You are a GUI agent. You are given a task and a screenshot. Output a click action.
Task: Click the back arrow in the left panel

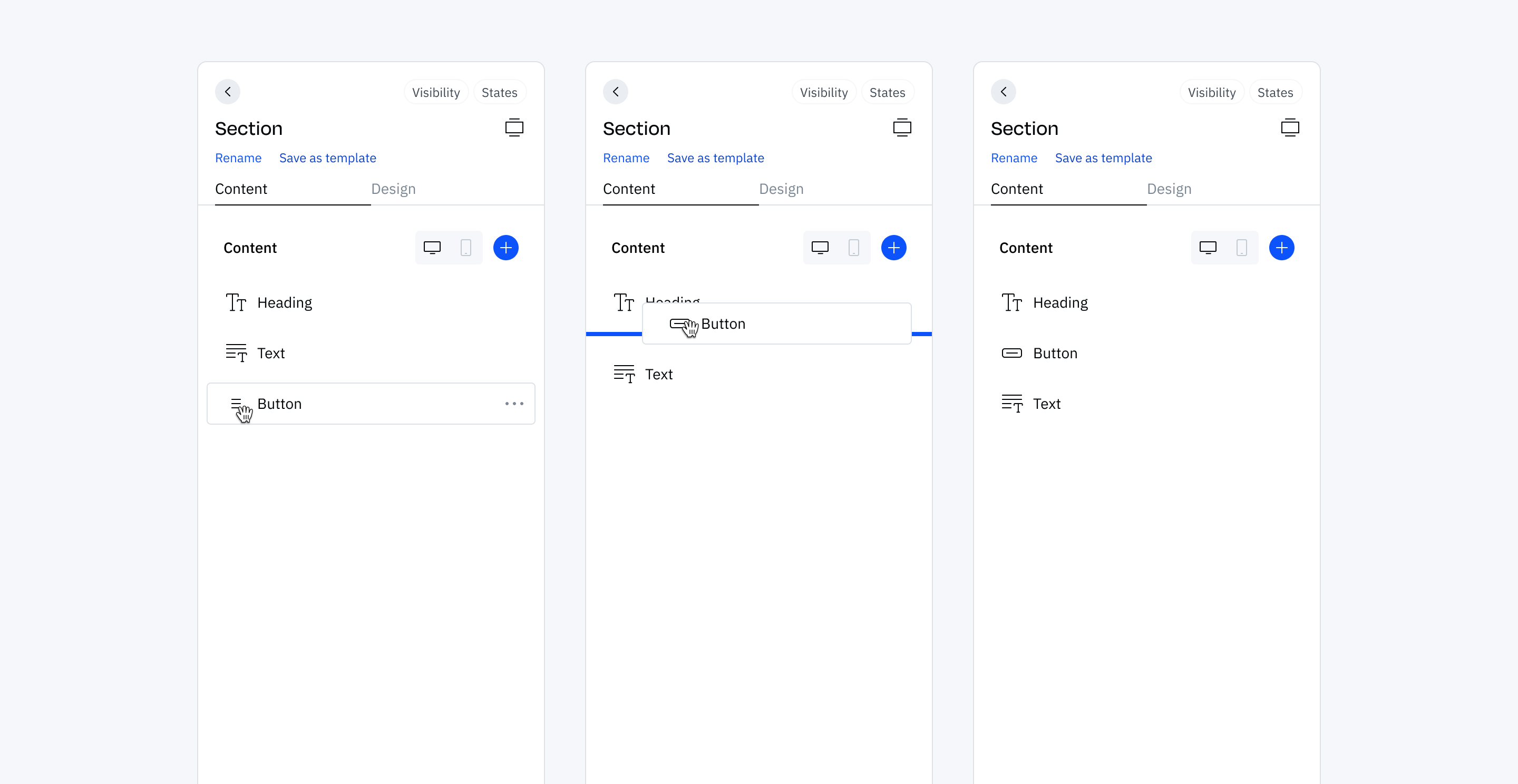pos(228,92)
